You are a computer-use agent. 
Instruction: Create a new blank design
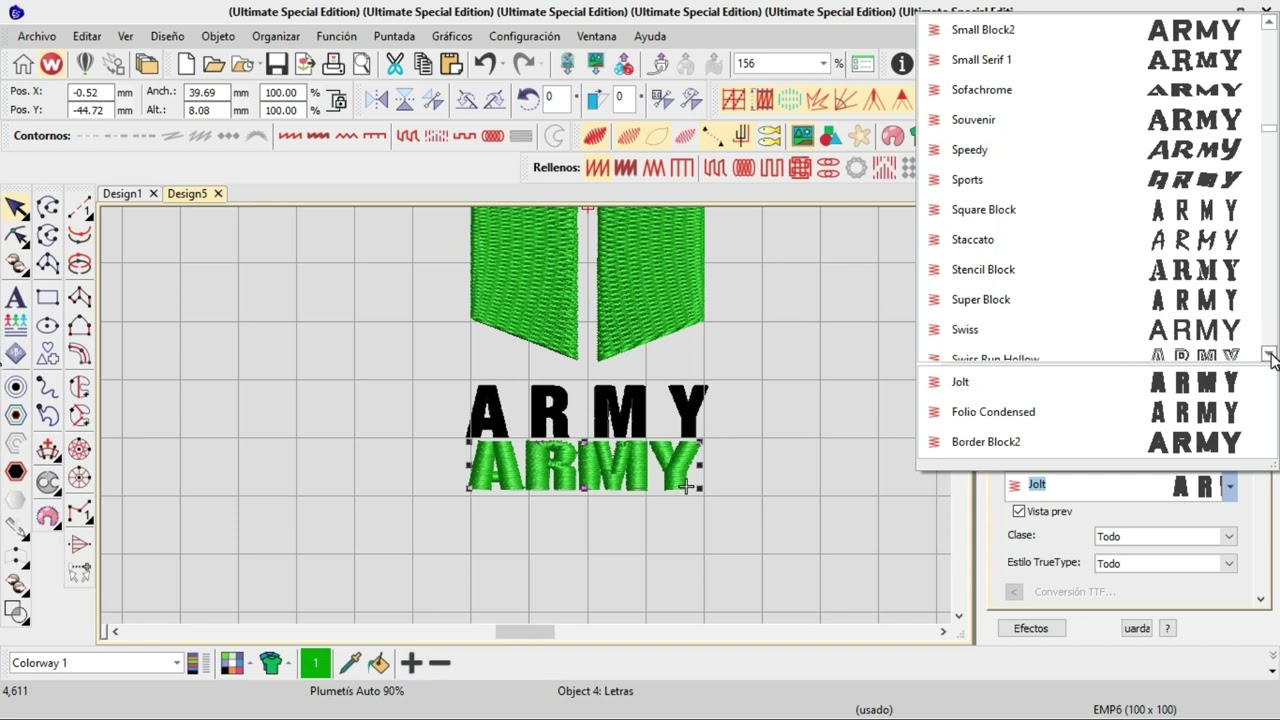point(186,65)
